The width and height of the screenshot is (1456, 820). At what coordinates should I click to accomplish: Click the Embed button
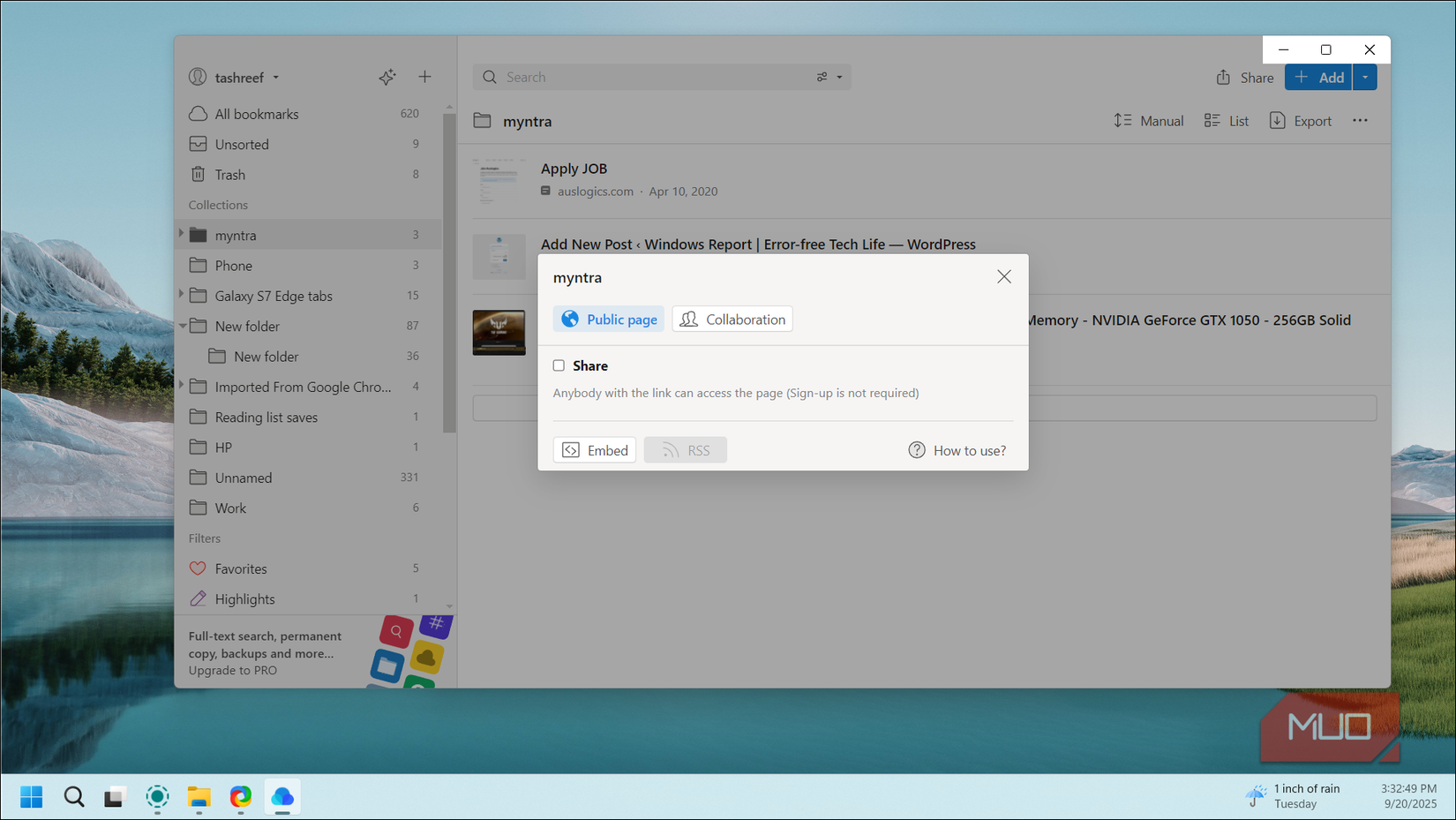pos(595,450)
